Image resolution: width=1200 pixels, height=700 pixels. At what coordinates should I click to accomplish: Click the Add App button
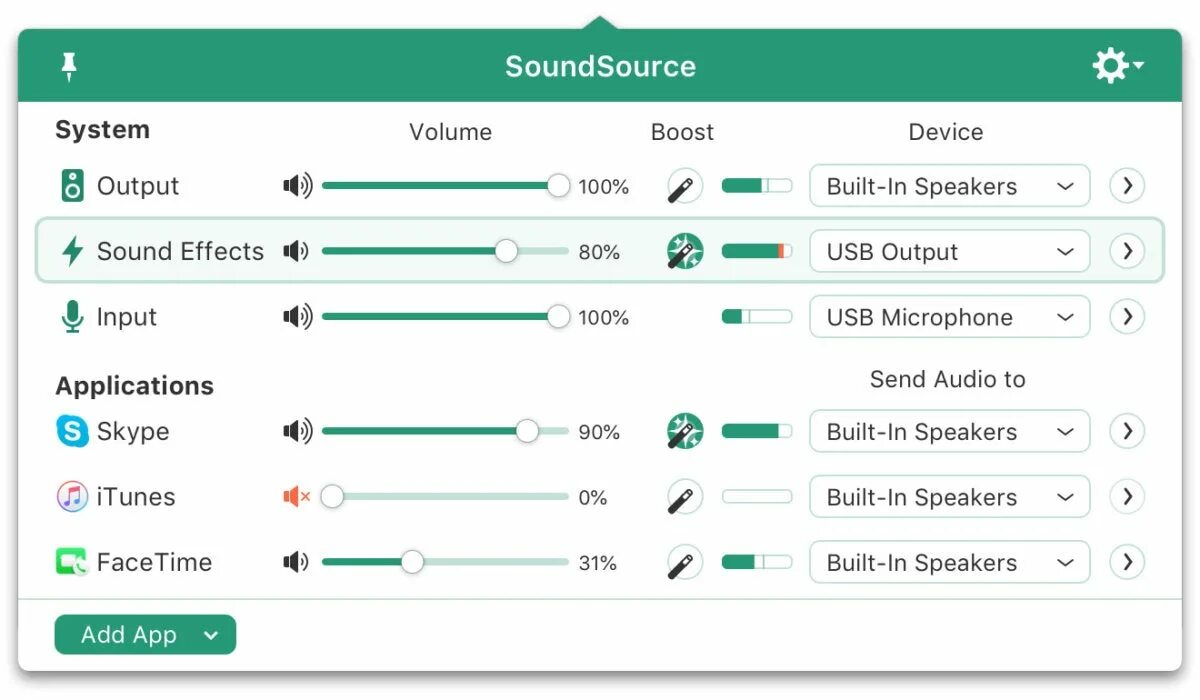145,635
